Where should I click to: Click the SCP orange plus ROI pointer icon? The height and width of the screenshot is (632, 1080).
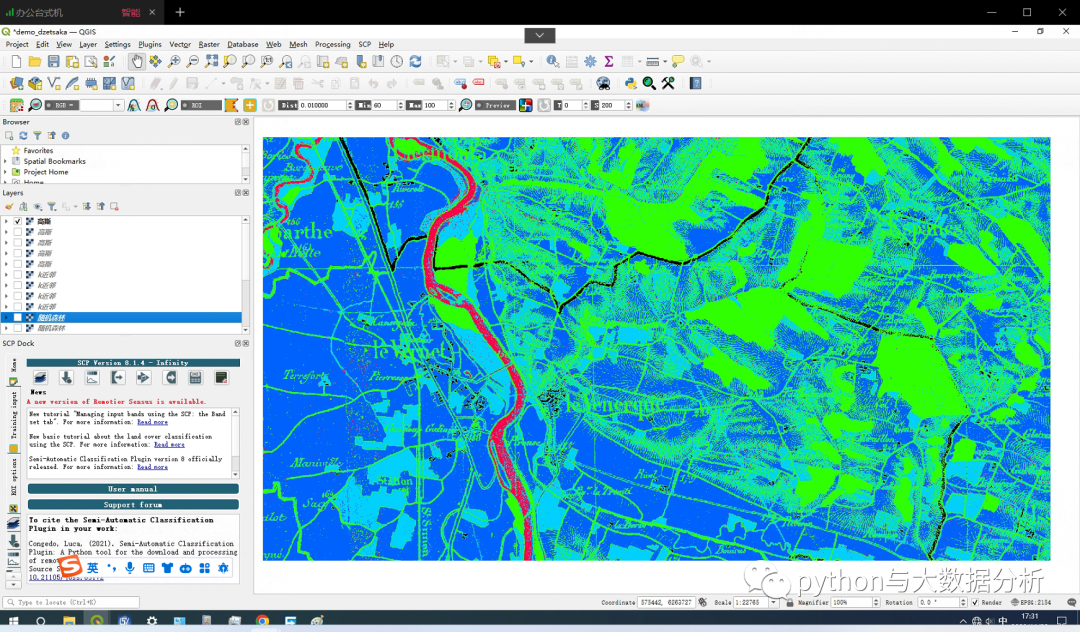click(250, 105)
